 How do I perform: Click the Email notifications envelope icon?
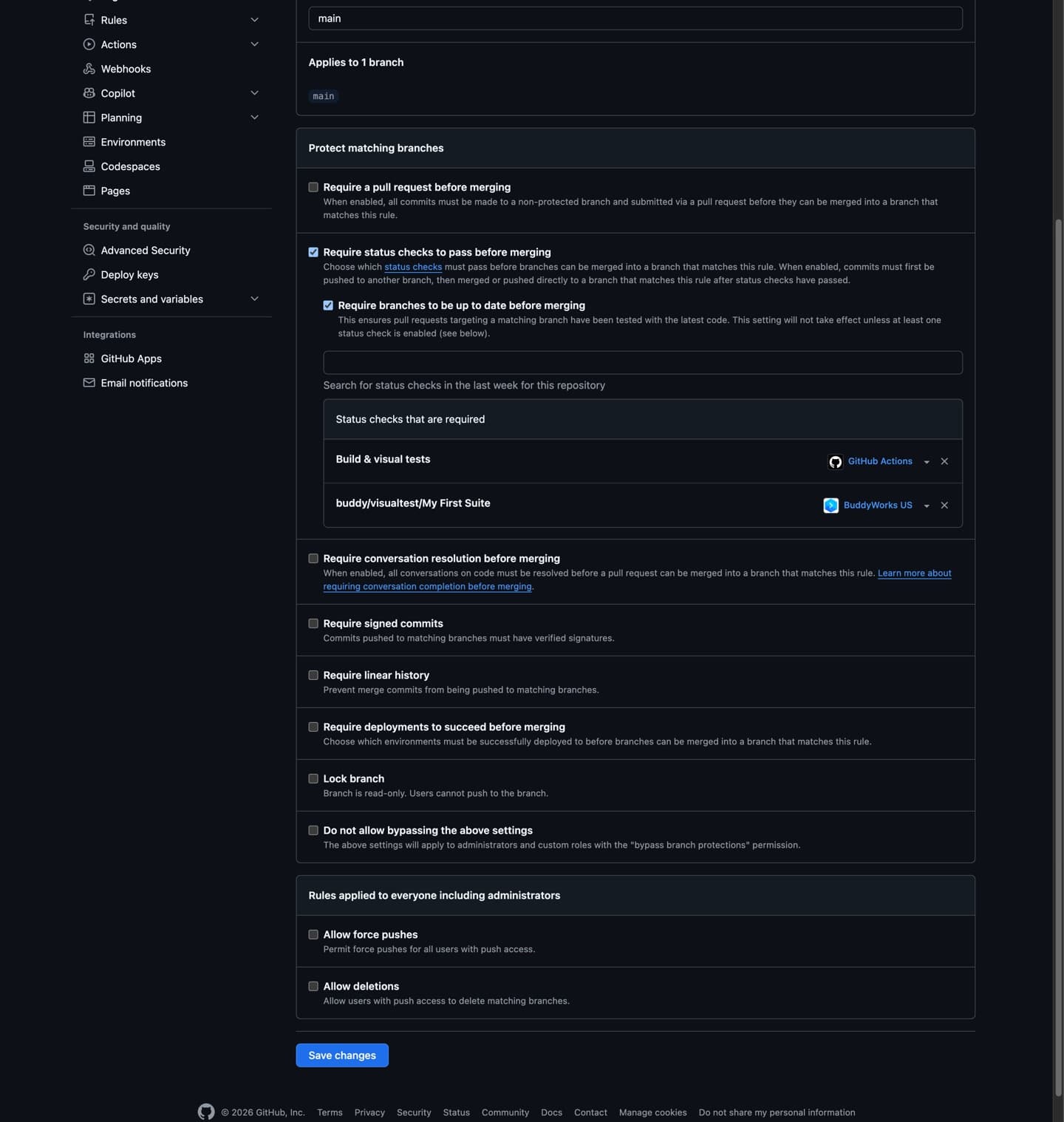coord(89,383)
